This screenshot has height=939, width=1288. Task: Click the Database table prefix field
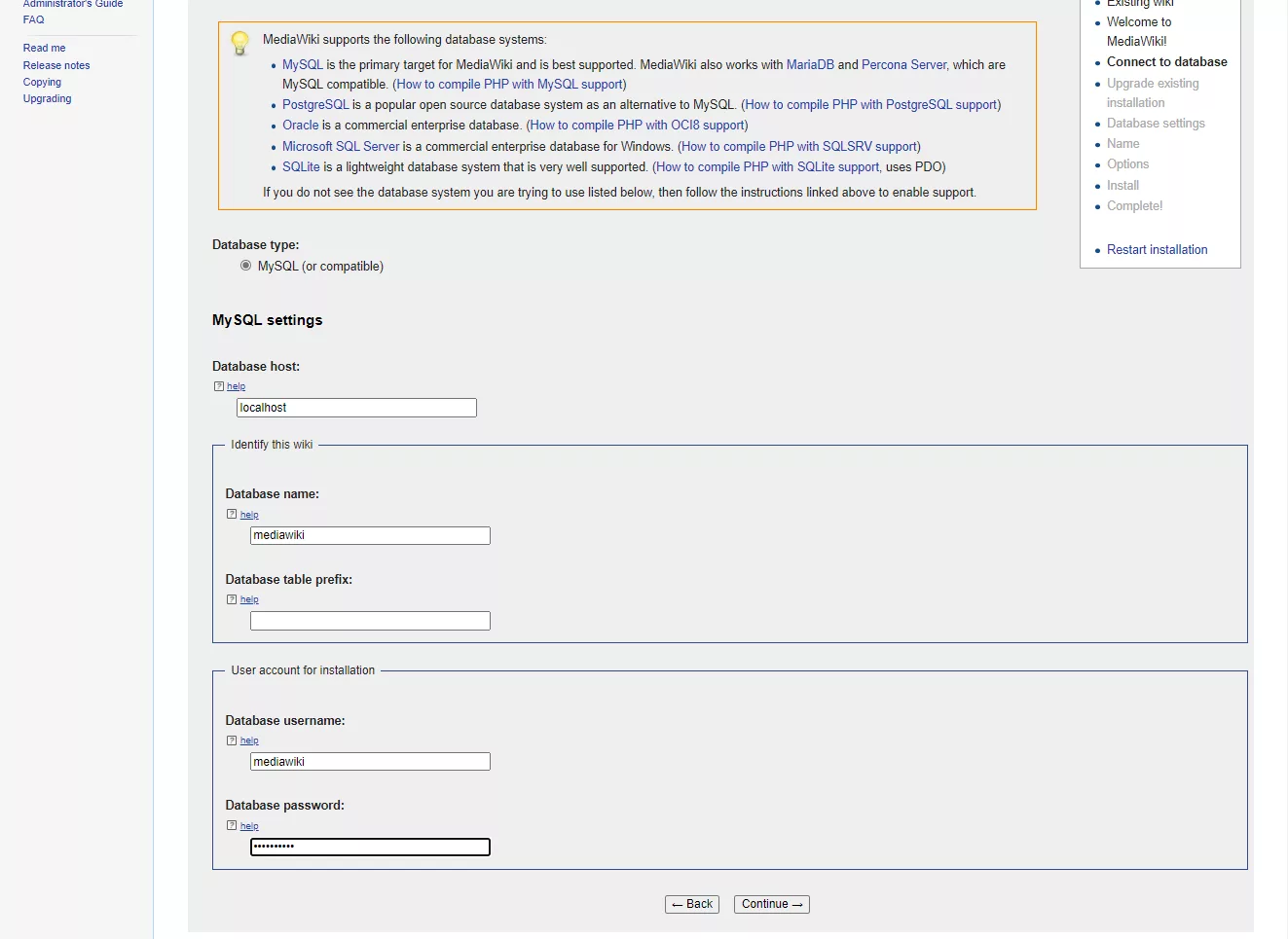click(x=370, y=621)
